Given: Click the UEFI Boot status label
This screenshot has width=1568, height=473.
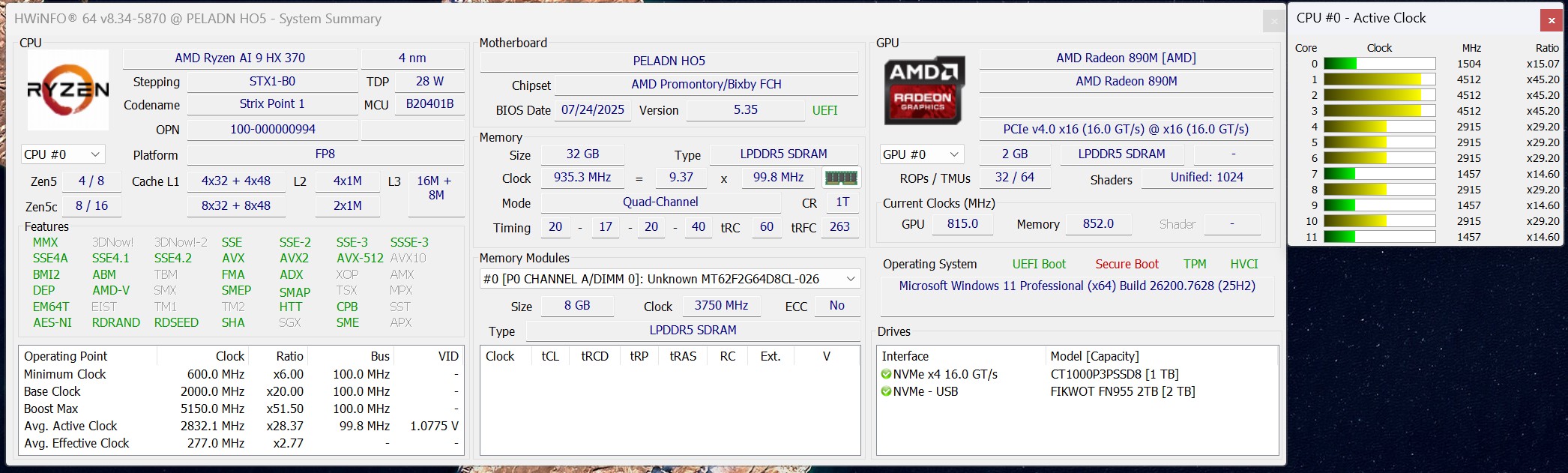Looking at the screenshot, I should tap(1038, 264).
